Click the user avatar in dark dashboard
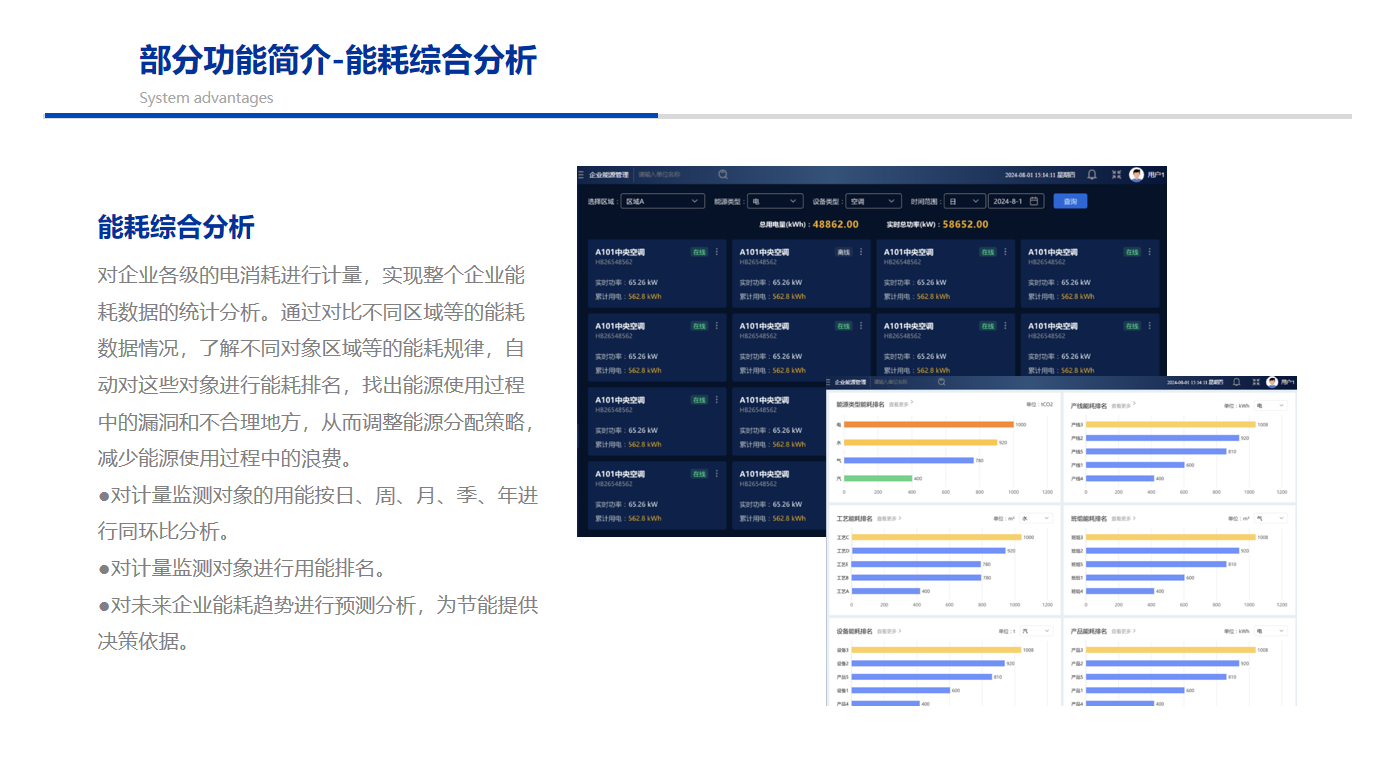Viewport: 1386px width, 775px height. click(x=1136, y=175)
